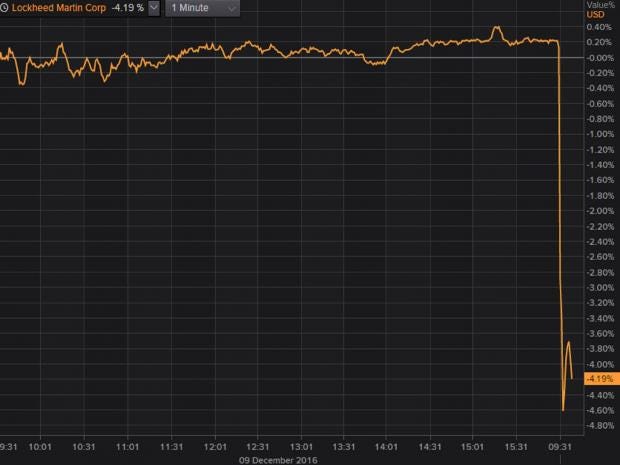Click the -4.60% label on value axis
620x465 pixels.
(598, 410)
